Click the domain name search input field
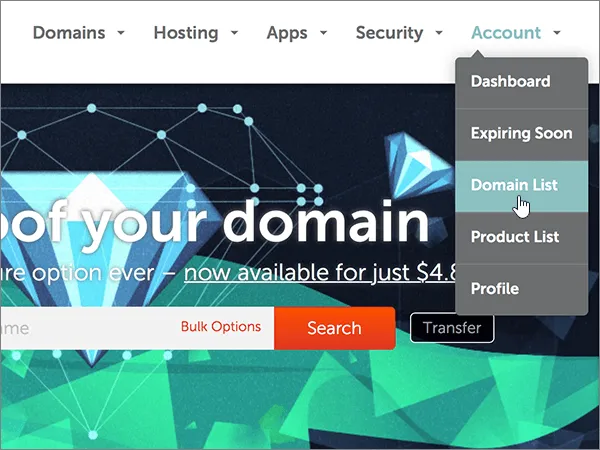Image resolution: width=600 pixels, height=450 pixels. [x=88, y=328]
